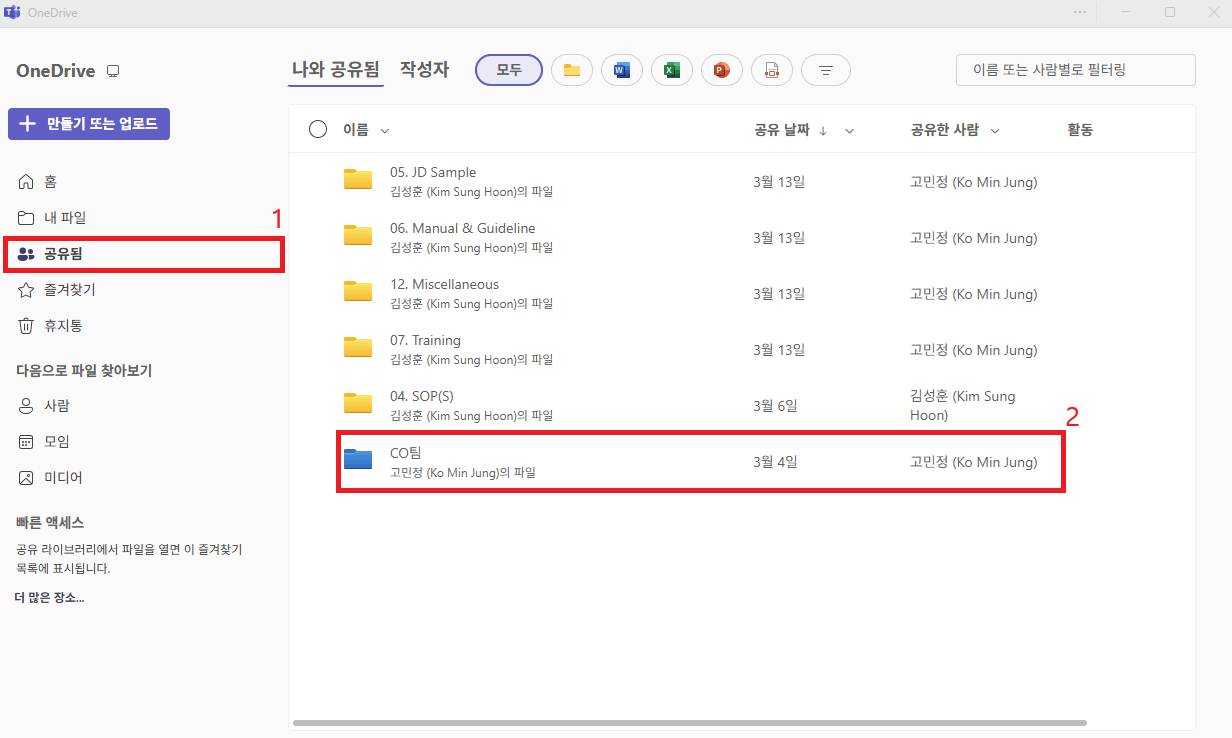Viewport: 1232px width, 738px height.
Task: Click 3월 4일 date in CO팀 row
Action: click(x=775, y=462)
